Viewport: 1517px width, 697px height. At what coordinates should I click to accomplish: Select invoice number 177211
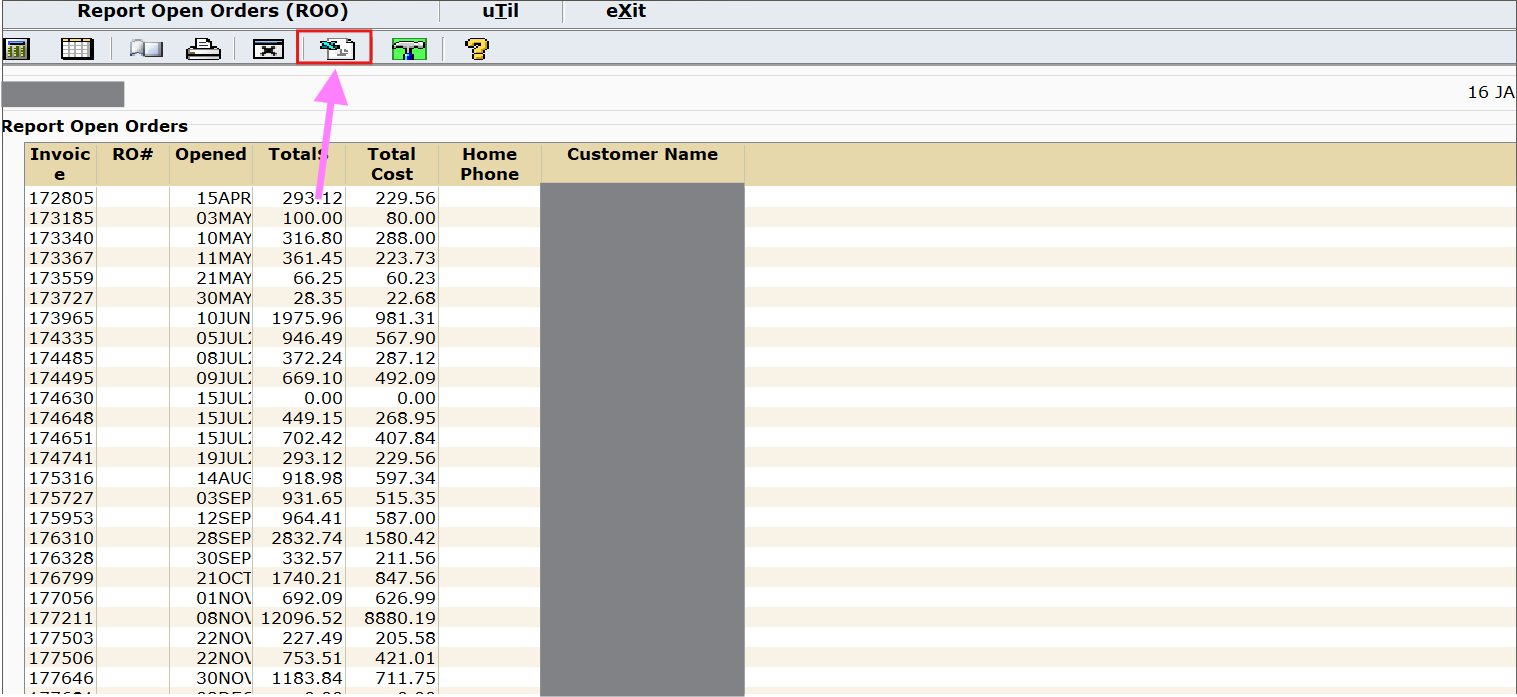(61, 618)
